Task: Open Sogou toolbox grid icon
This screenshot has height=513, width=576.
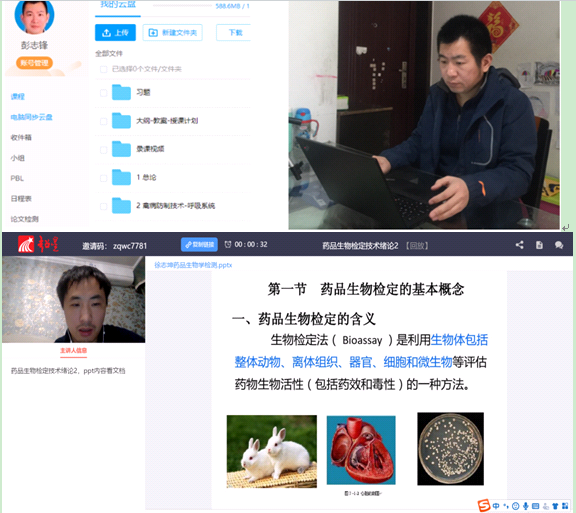Action: [565, 506]
